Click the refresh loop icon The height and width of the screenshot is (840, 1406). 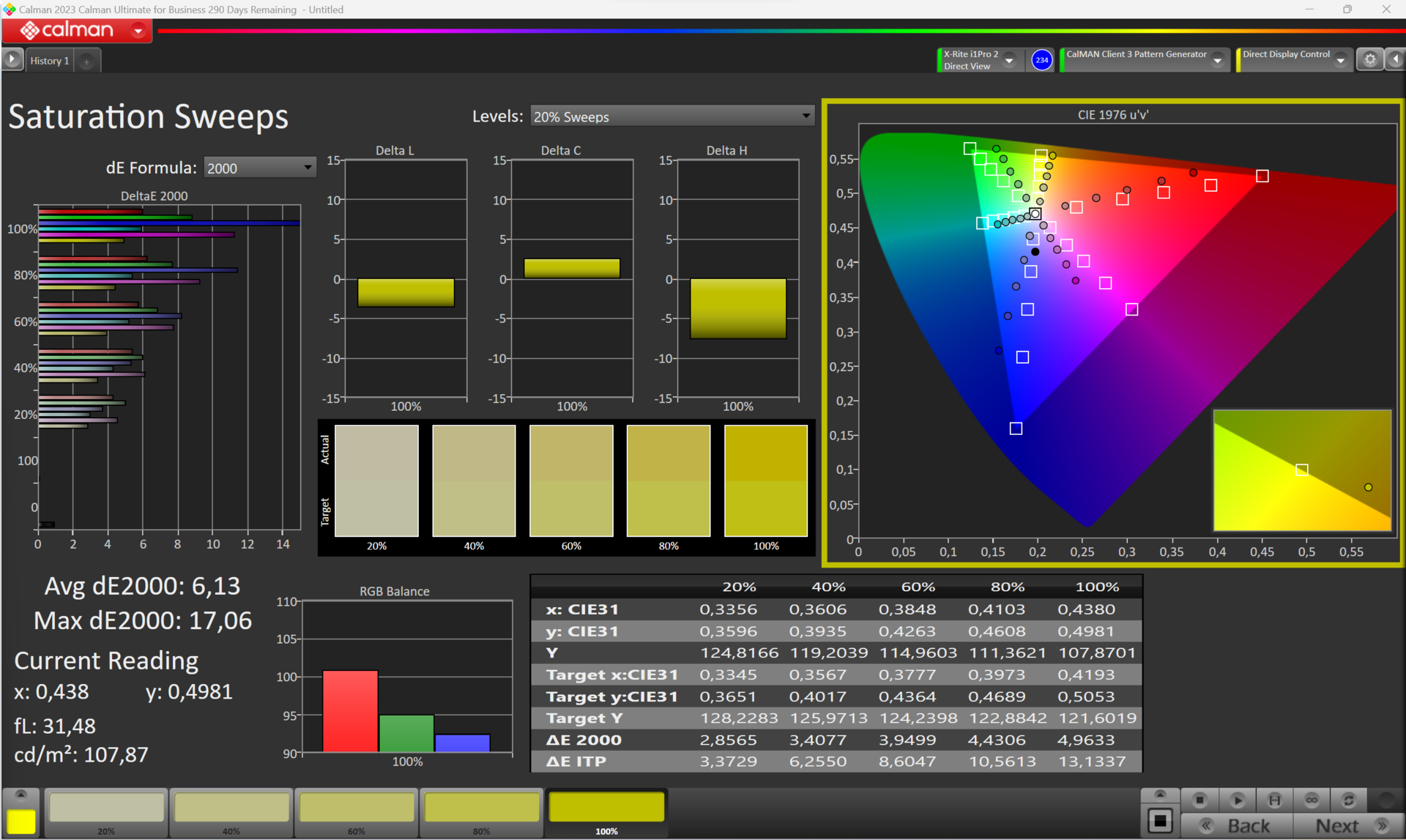click(x=1348, y=800)
